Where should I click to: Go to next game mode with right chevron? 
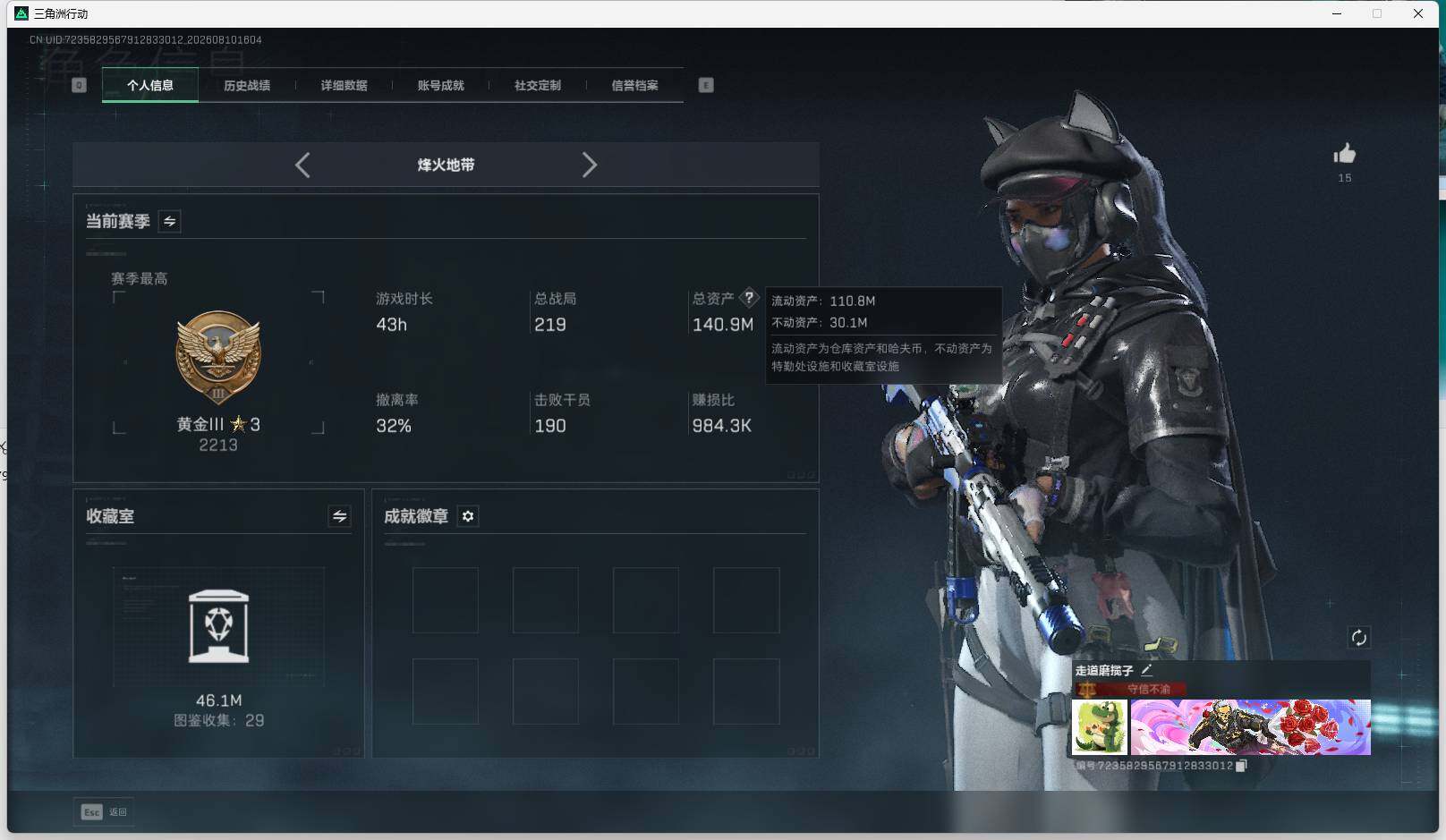tap(589, 165)
